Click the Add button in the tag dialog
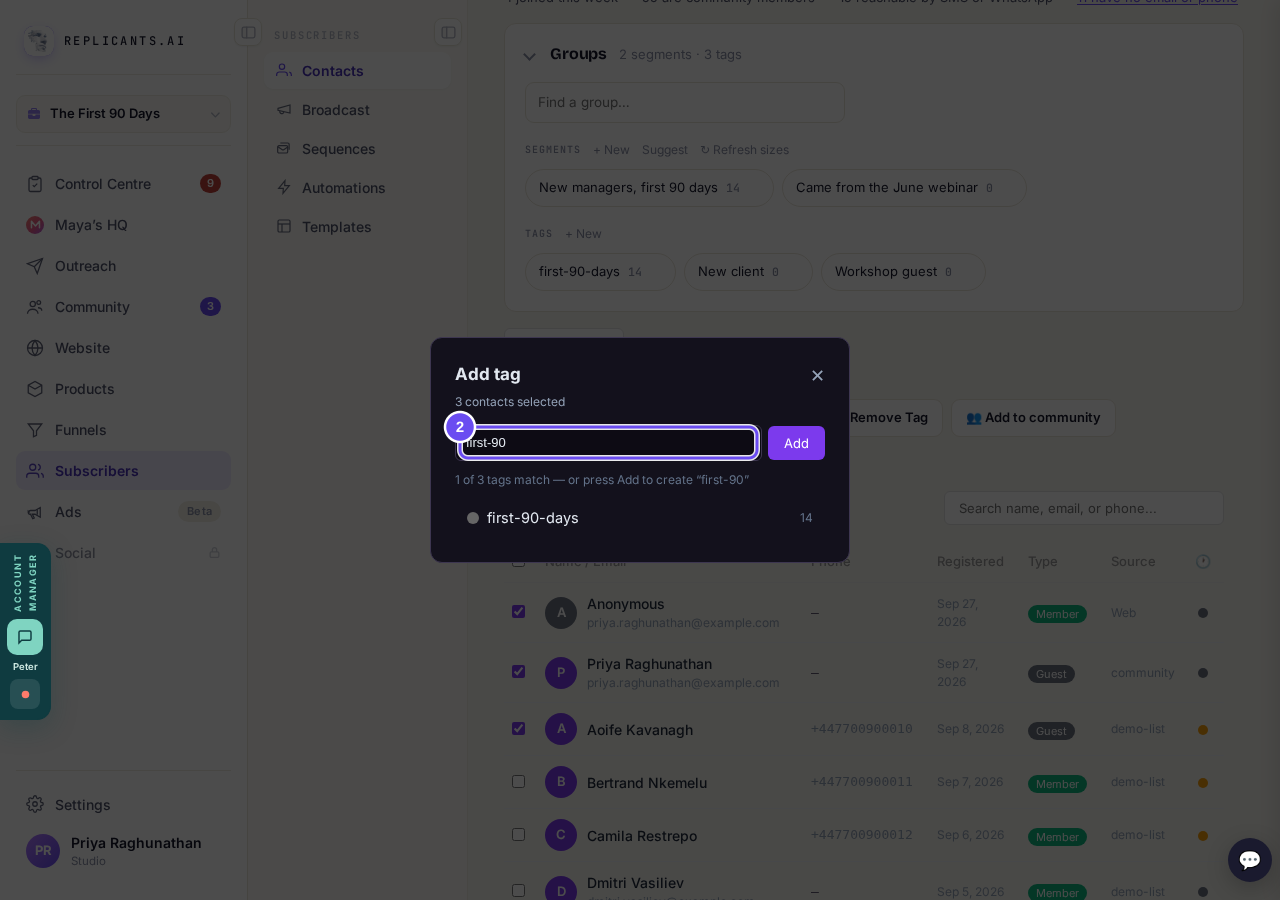1280x900 pixels. click(796, 443)
